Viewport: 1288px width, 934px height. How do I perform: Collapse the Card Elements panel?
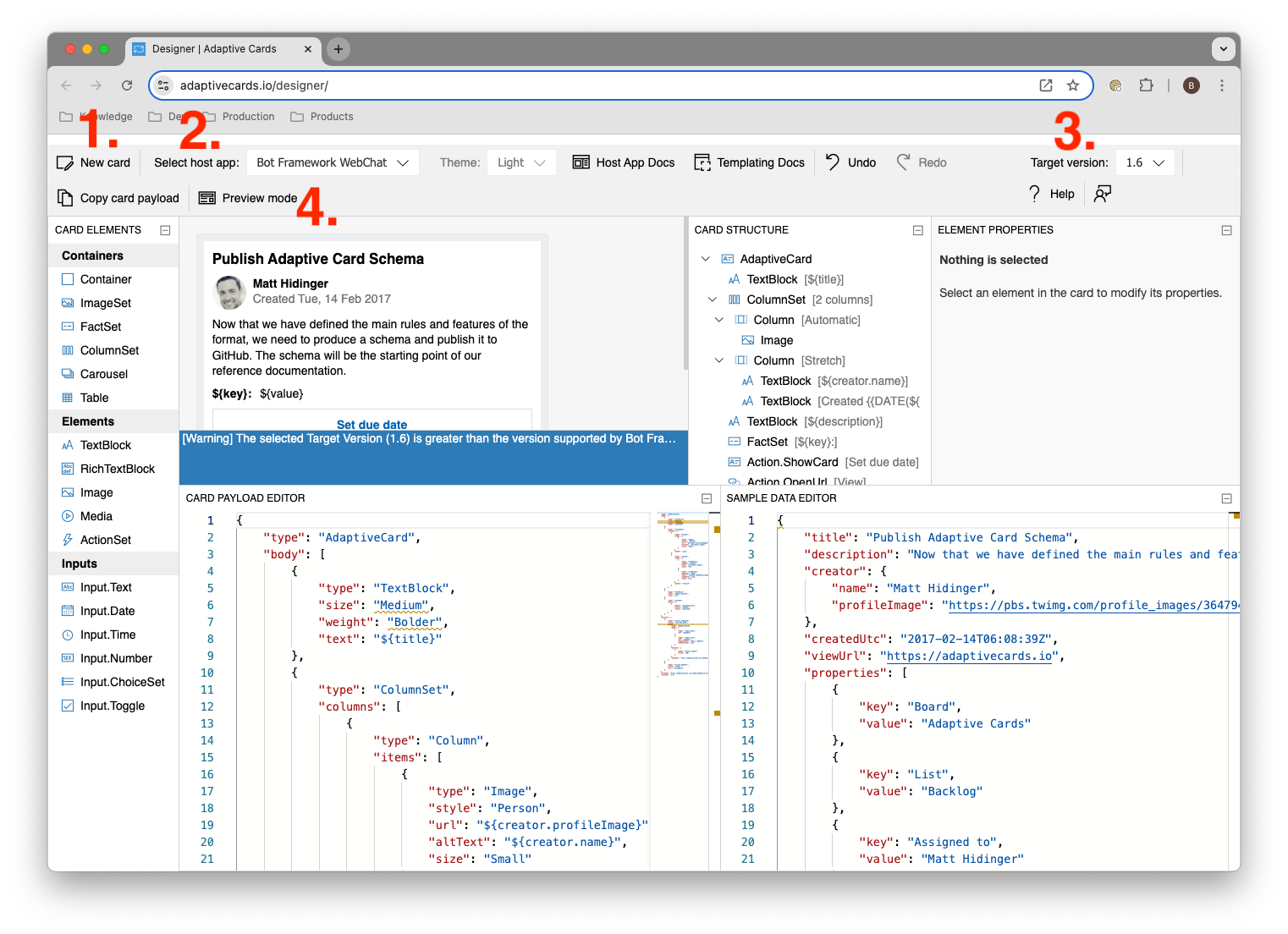(x=165, y=230)
